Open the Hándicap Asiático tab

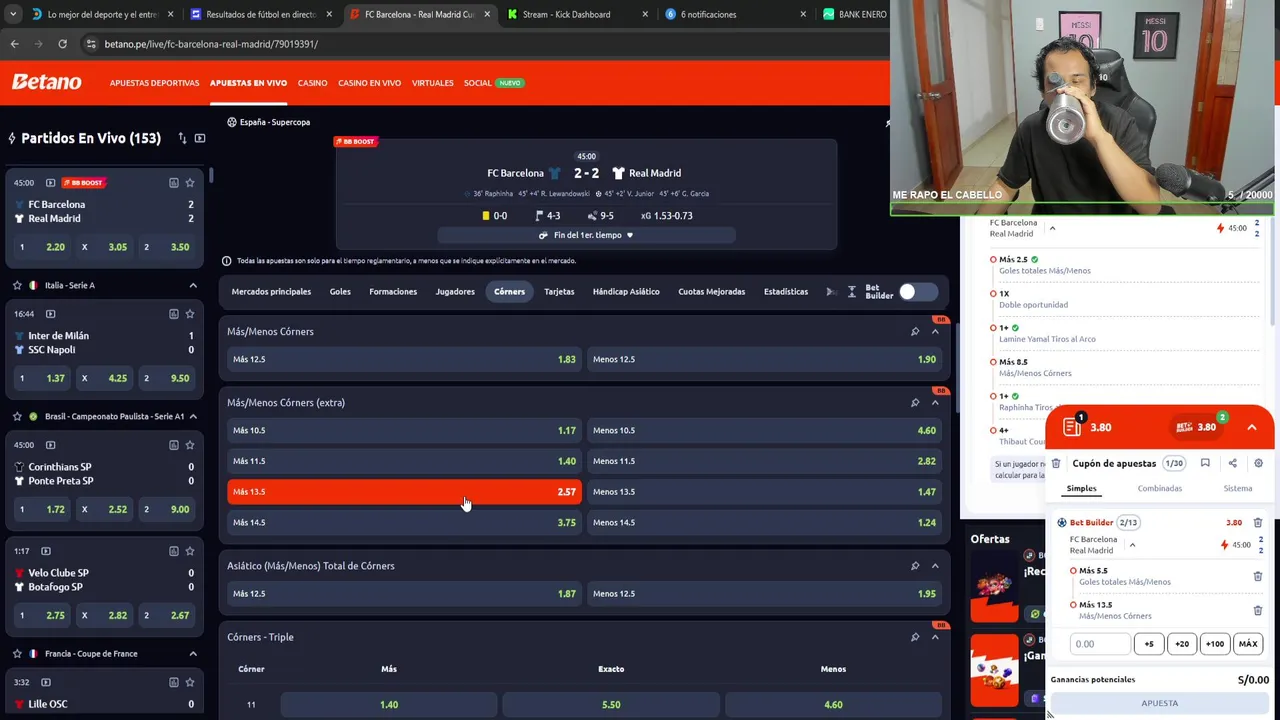626,292
